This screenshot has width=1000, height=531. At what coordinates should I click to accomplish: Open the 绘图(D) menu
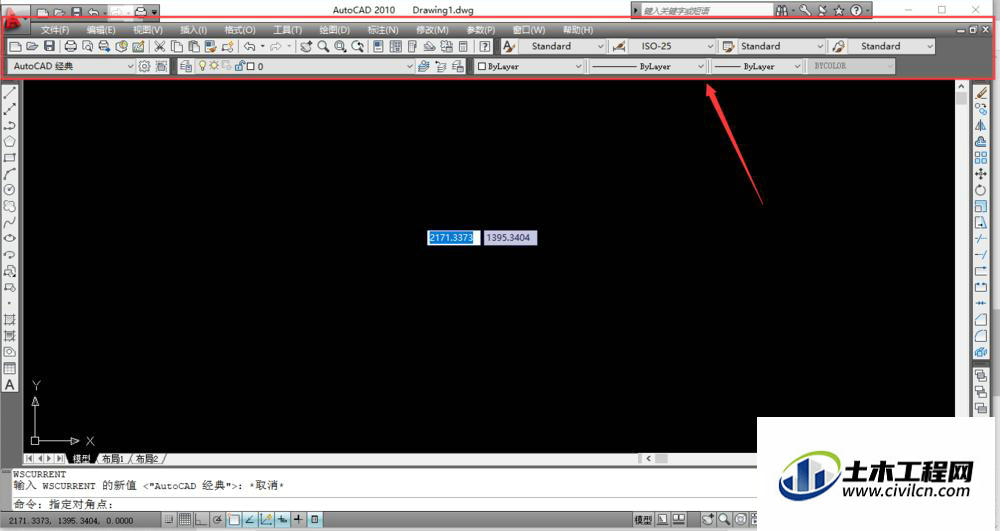tap(335, 30)
